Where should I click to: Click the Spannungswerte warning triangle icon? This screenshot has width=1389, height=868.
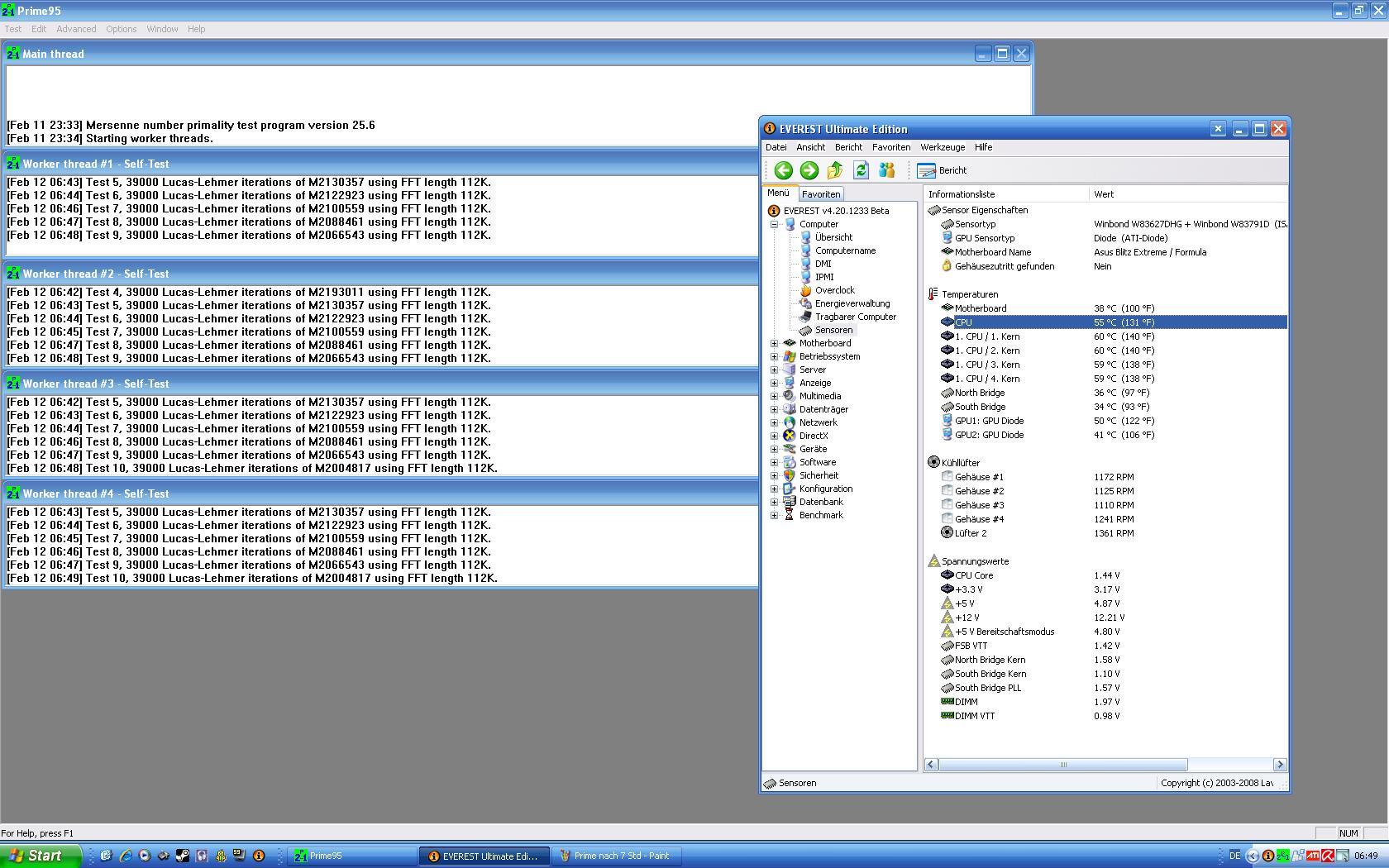933,561
